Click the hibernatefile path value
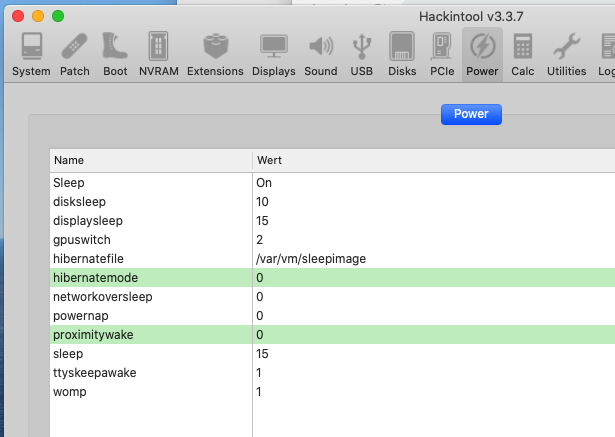This screenshot has width=615, height=437. pyautogui.click(x=311, y=259)
